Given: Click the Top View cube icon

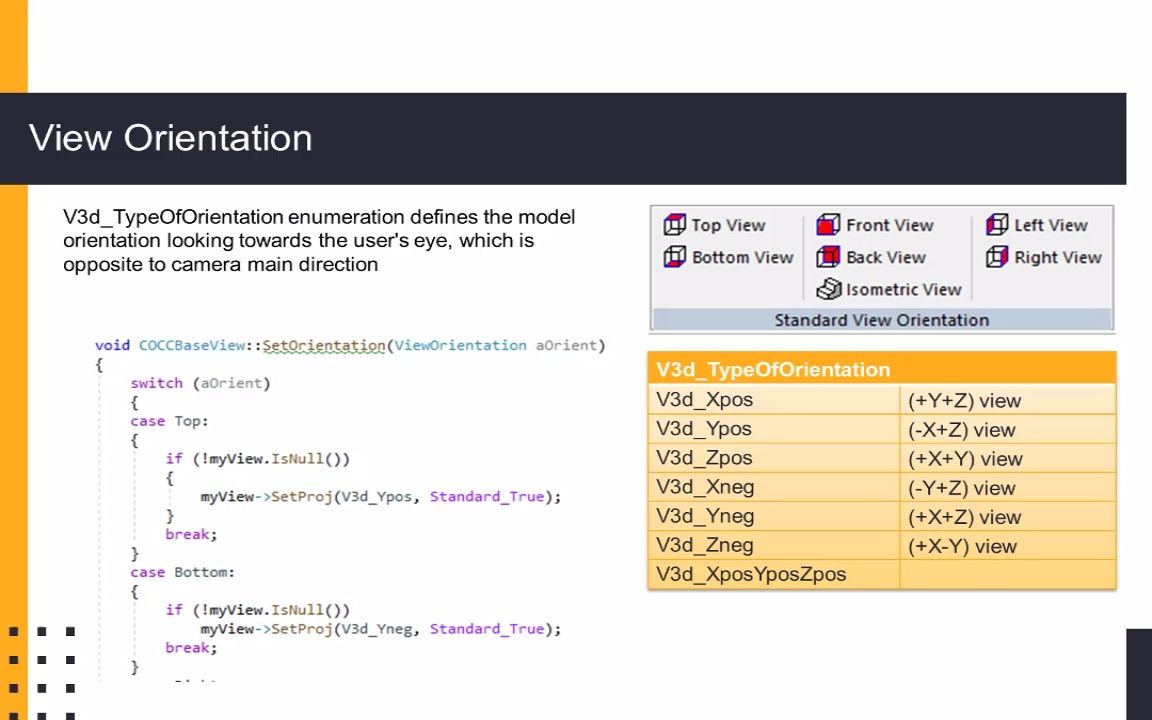Looking at the screenshot, I should tap(675, 226).
